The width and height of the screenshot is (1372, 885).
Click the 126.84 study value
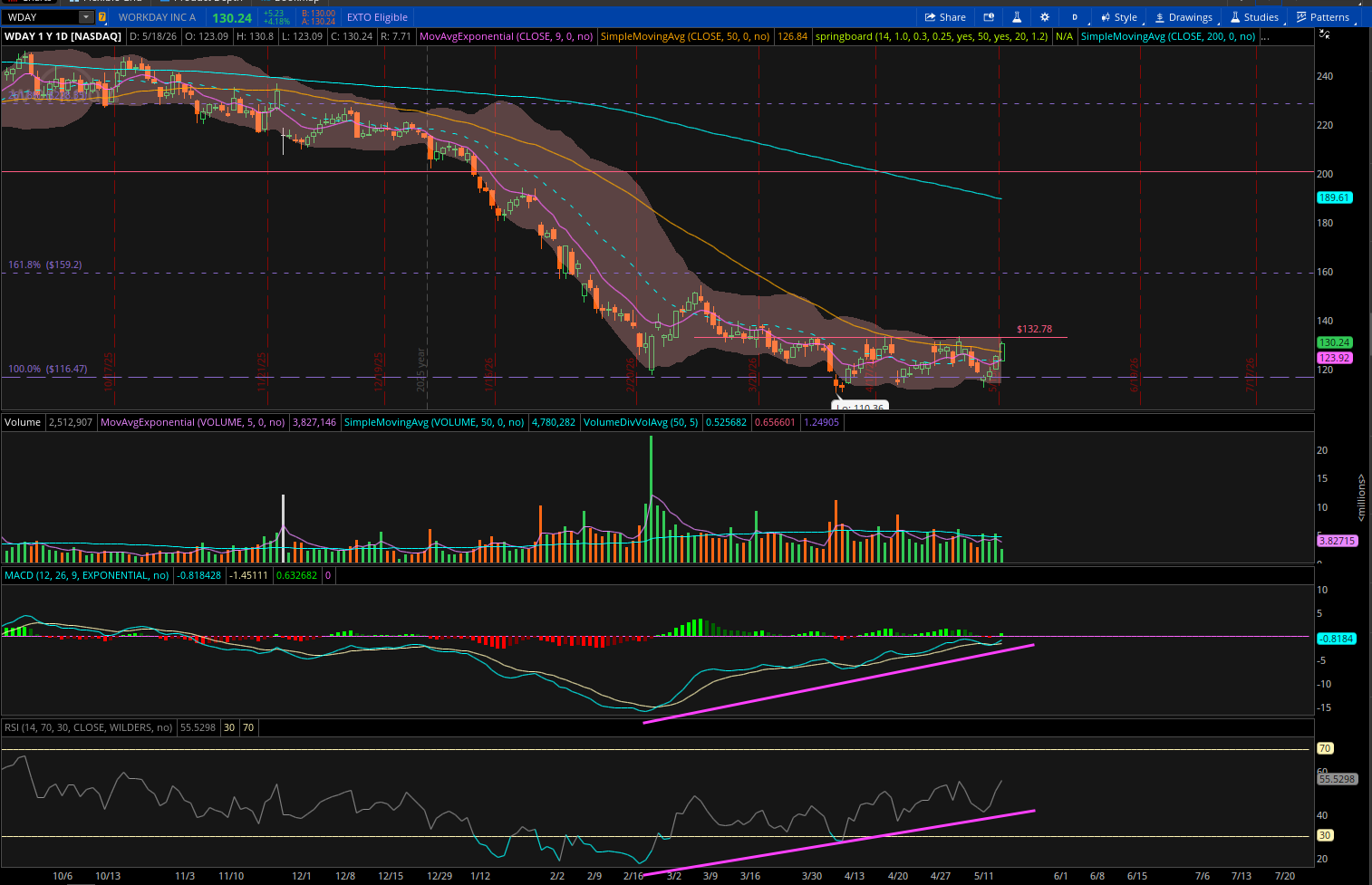792,36
